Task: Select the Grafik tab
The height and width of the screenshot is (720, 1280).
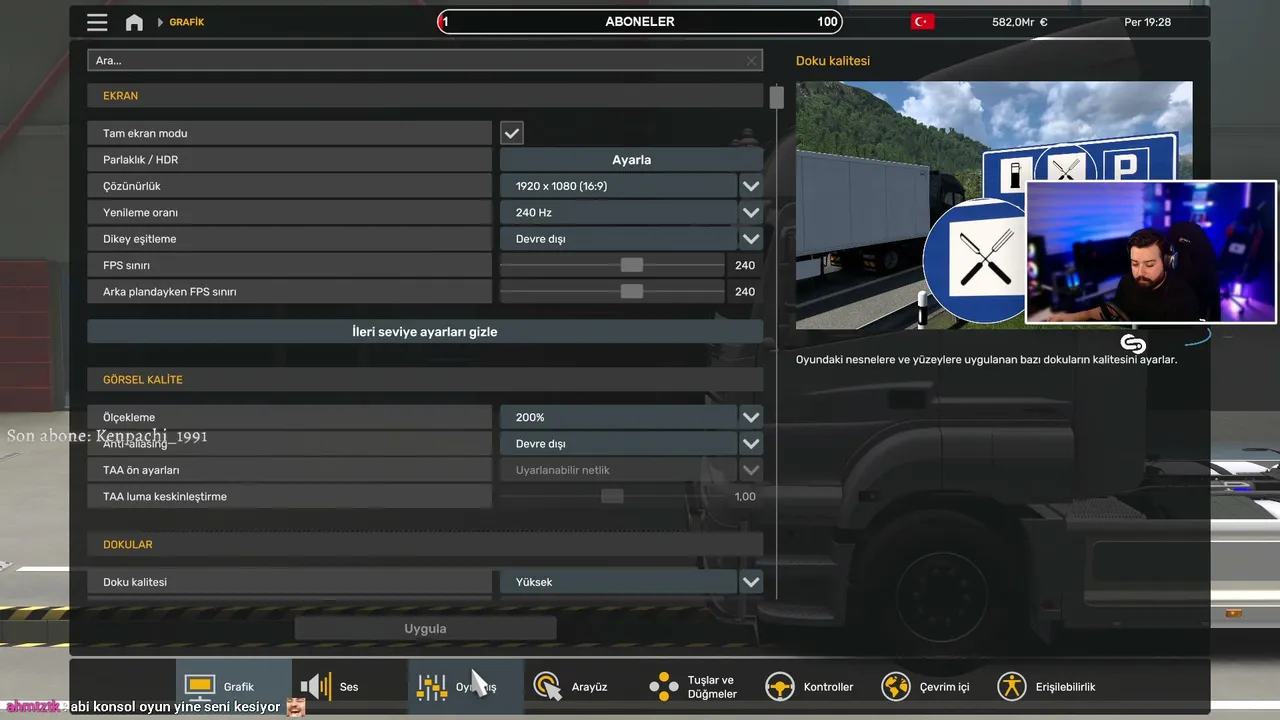Action: click(234, 687)
